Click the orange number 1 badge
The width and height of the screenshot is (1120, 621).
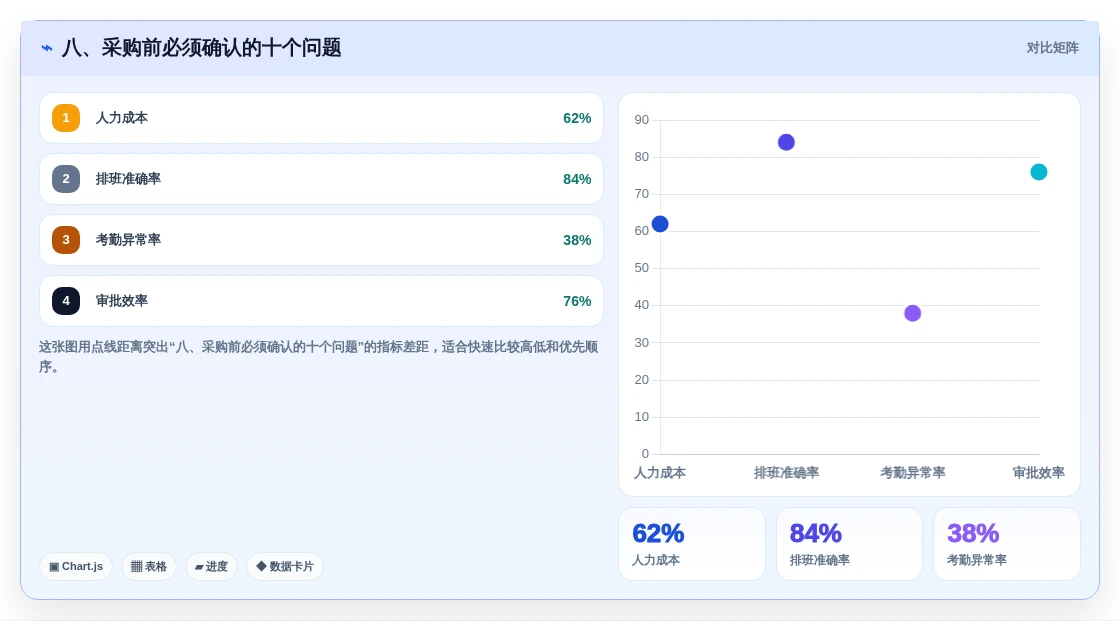(66, 118)
